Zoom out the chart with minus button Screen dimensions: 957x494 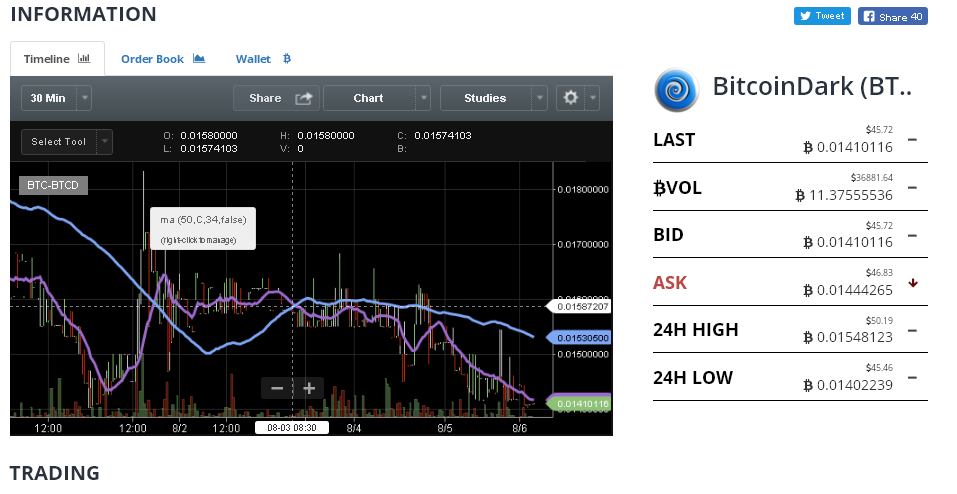[x=276, y=388]
